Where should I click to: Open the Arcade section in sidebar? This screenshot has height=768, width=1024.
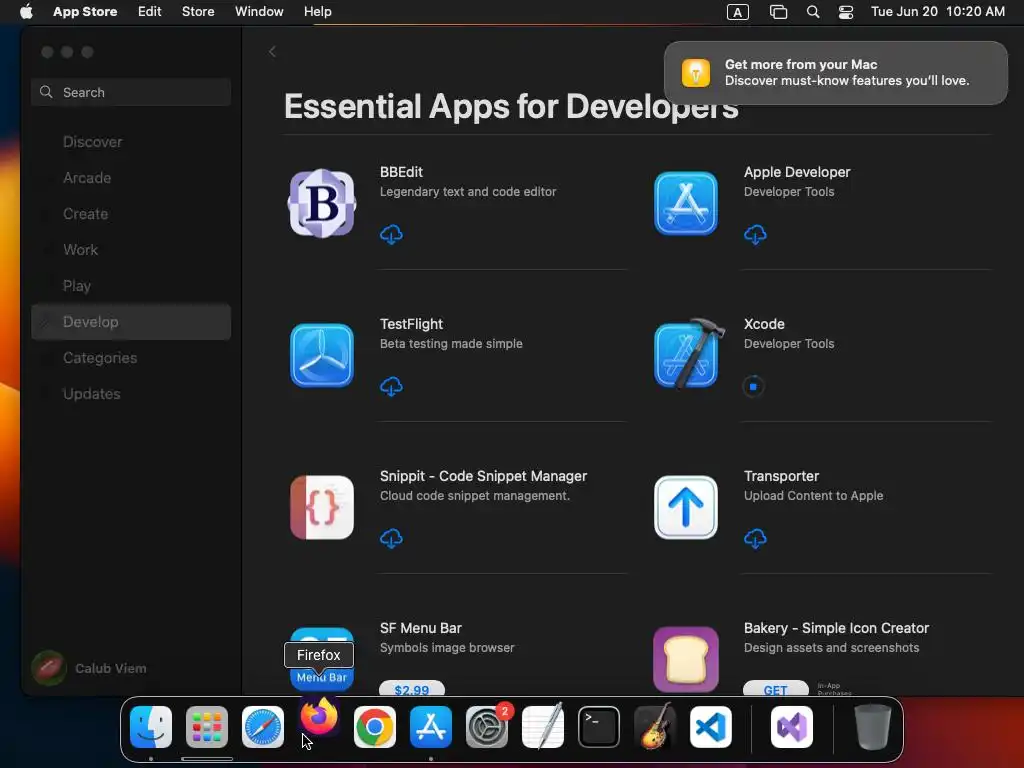coord(131,178)
